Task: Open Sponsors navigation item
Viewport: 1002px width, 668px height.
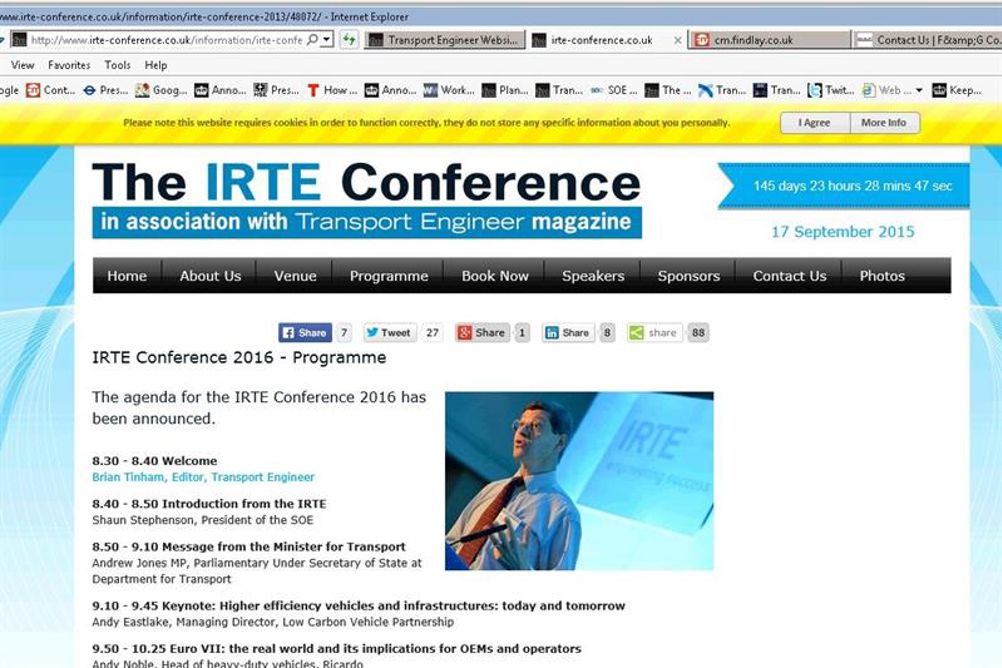Action: coord(688,276)
